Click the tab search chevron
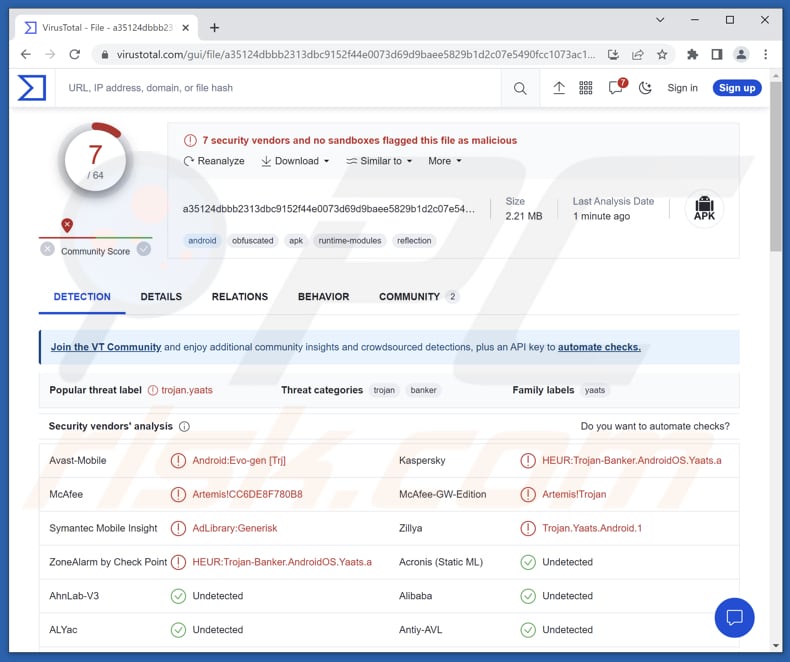 click(660, 20)
